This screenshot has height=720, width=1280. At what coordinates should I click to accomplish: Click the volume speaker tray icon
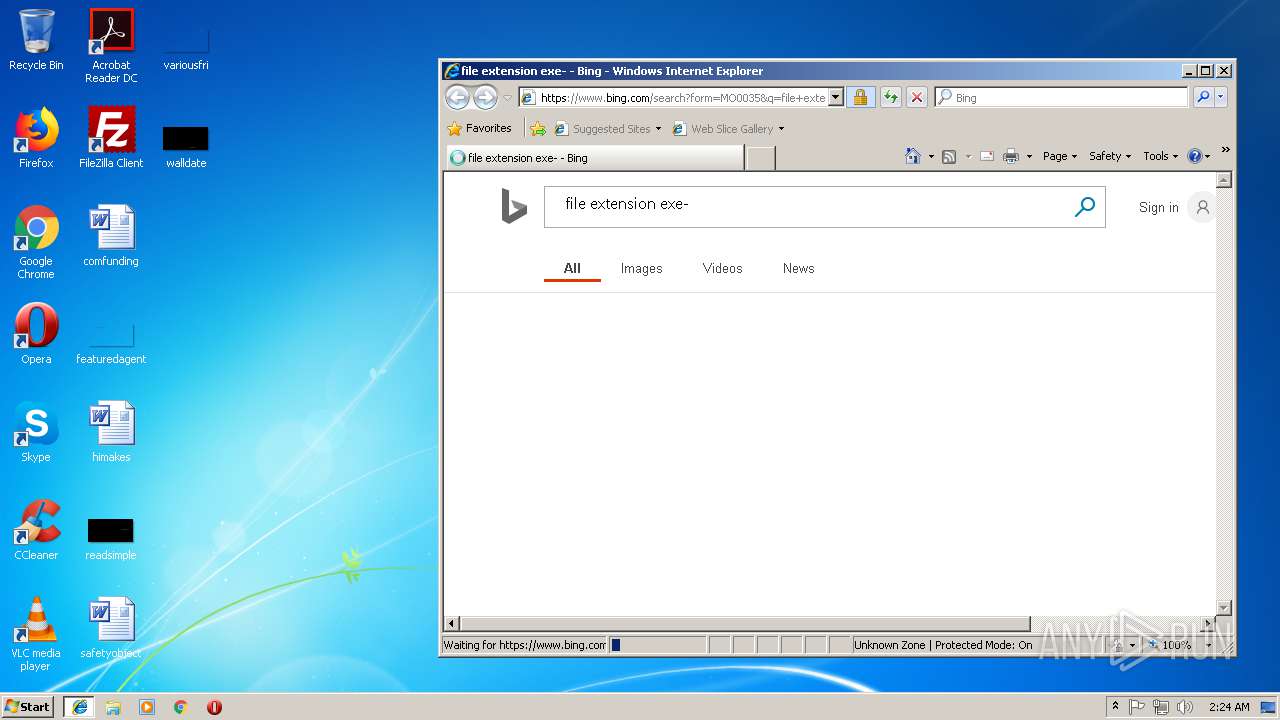(1185, 707)
